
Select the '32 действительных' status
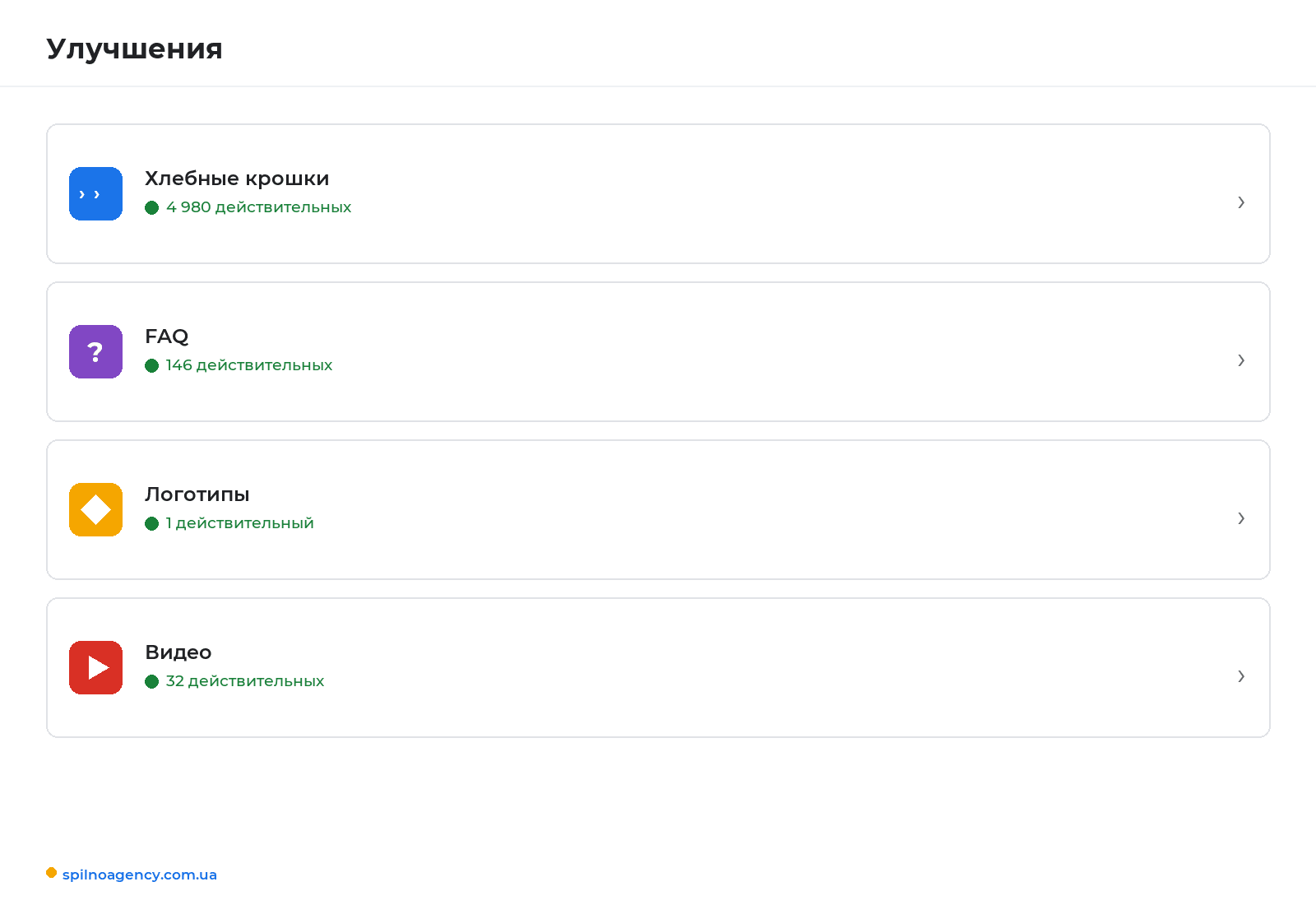(245, 681)
